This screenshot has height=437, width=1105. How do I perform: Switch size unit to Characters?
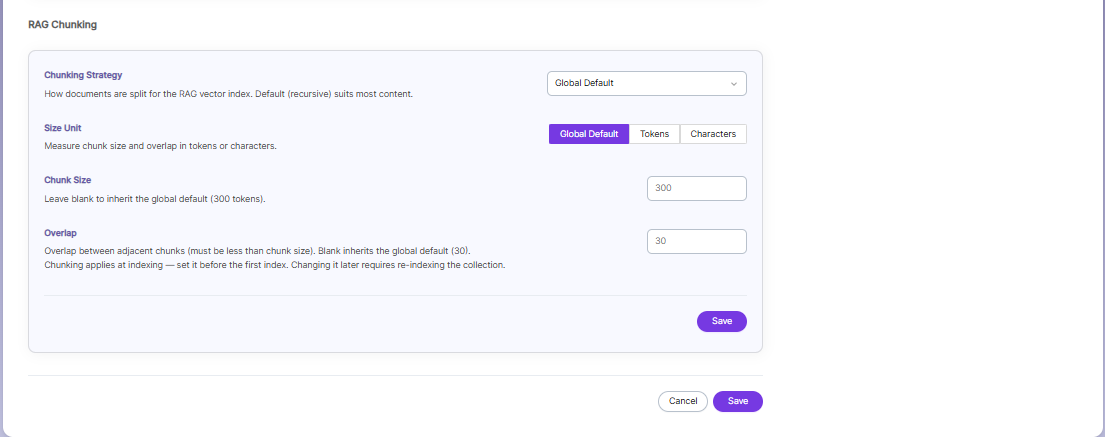click(713, 134)
